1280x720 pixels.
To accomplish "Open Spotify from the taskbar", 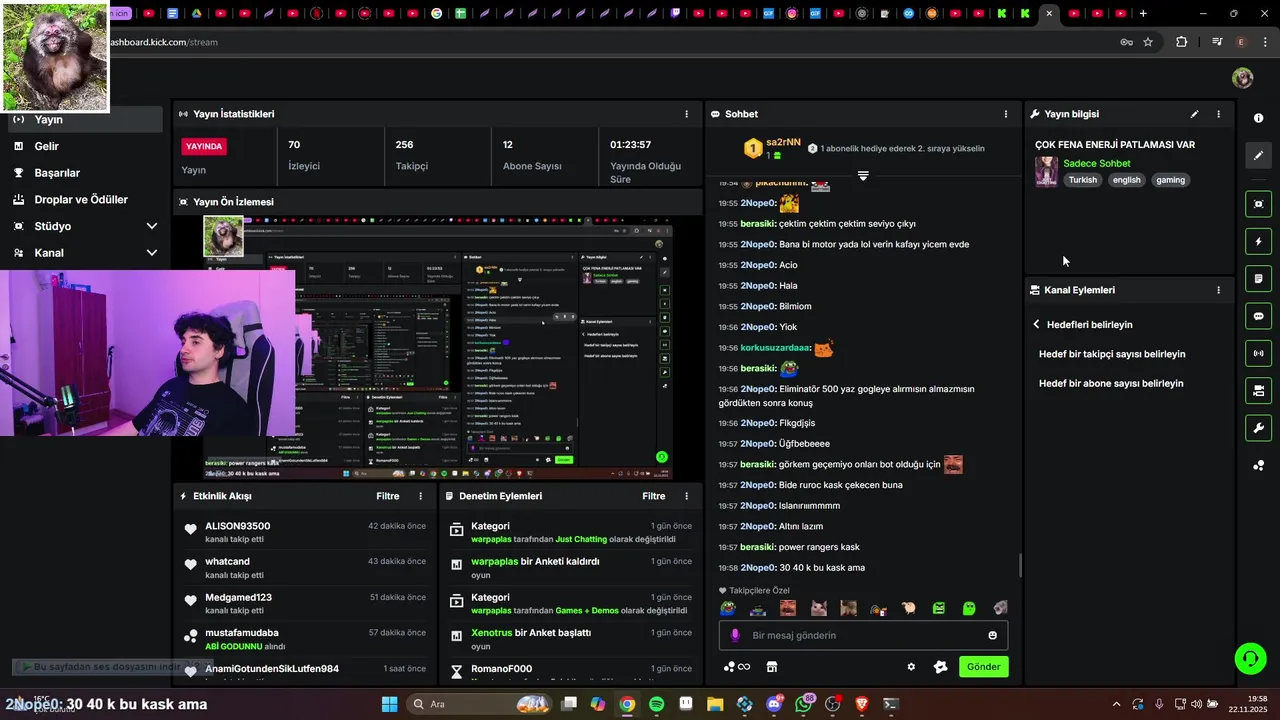I will 656,704.
